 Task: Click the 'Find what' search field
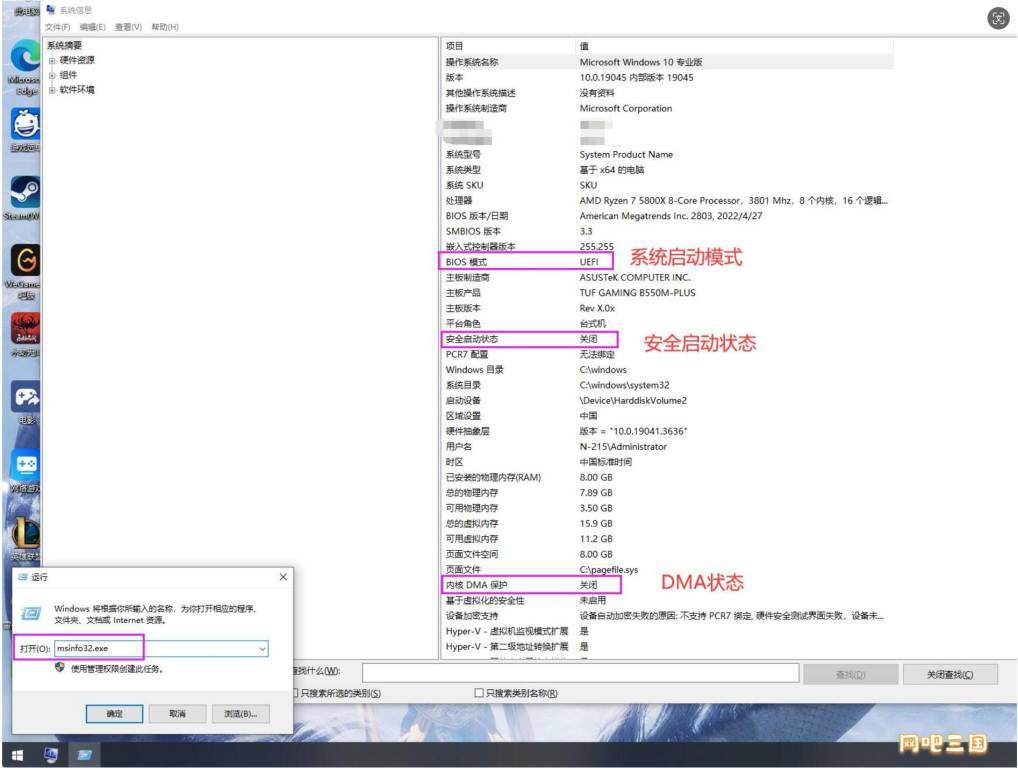580,673
